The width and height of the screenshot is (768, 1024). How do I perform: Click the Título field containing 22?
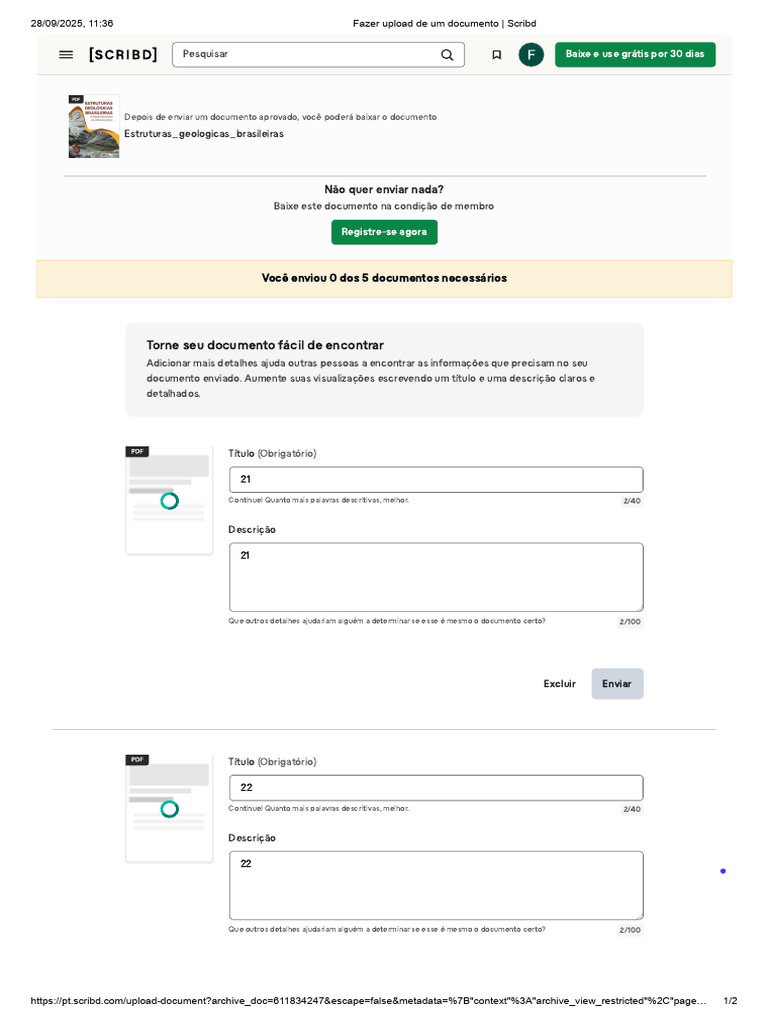(436, 788)
